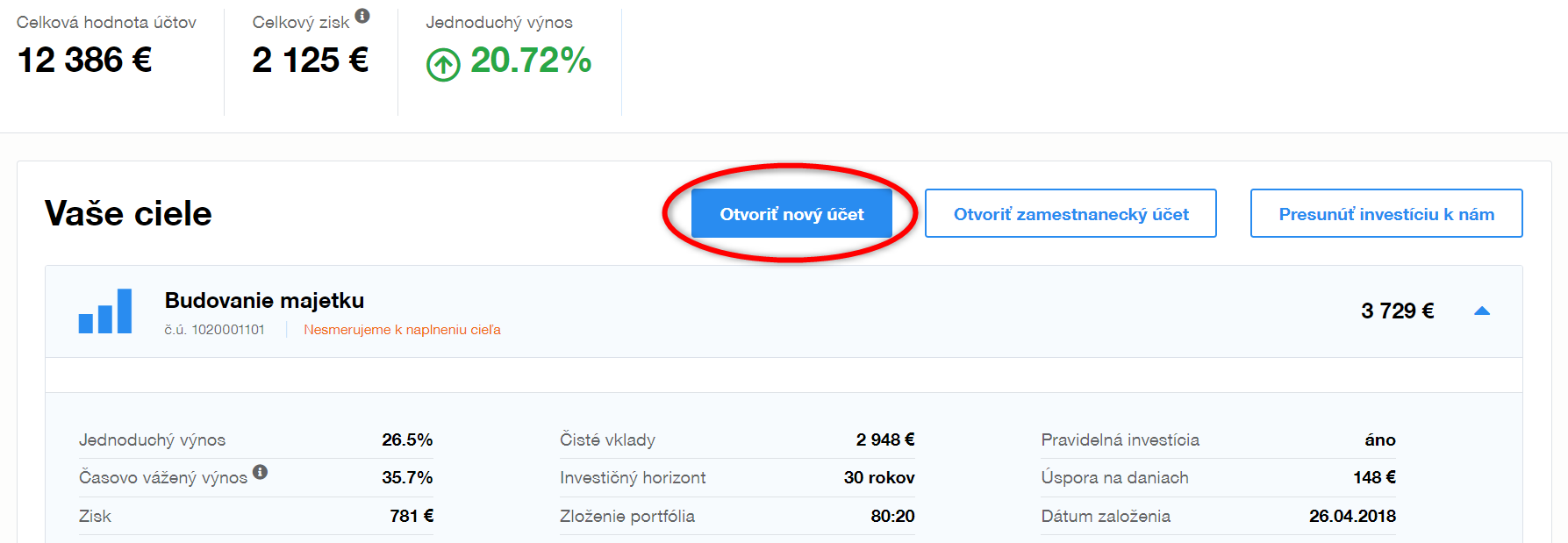Viewport: 1568px width, 543px height.
Task: Click the Zloženie portfólia 80:20 value
Action: (x=892, y=516)
